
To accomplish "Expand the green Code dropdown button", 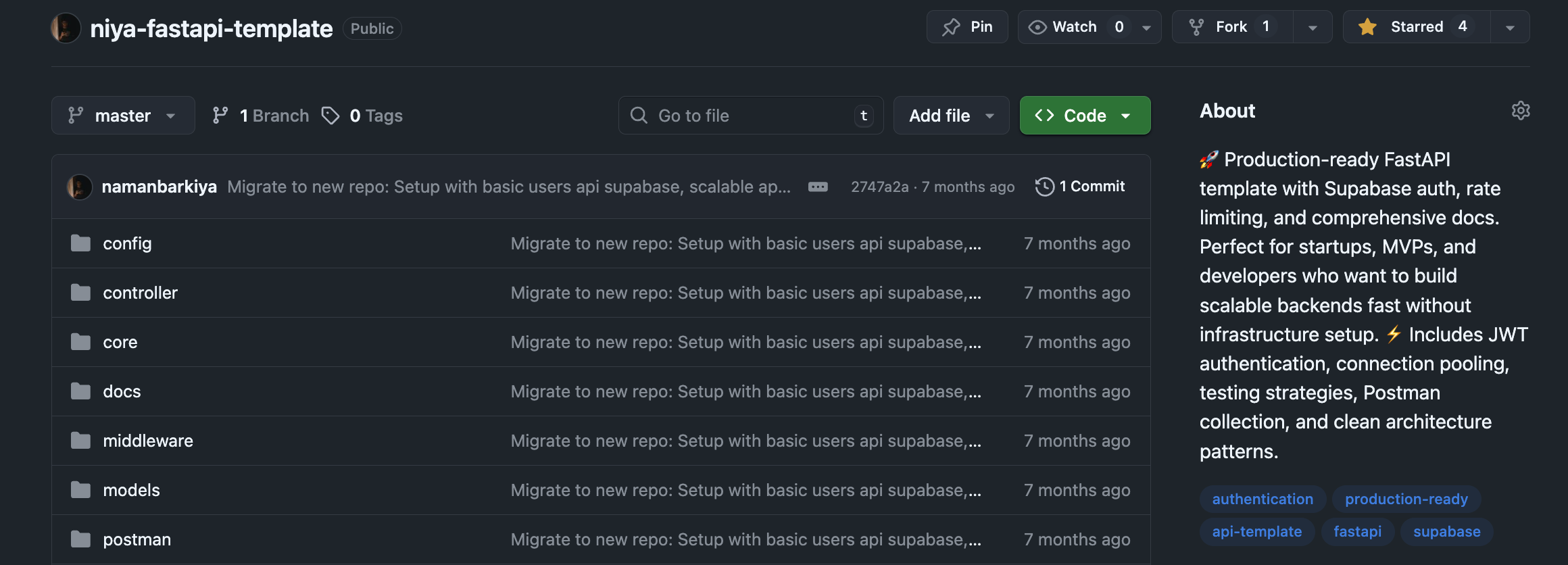I will [x=1085, y=116].
